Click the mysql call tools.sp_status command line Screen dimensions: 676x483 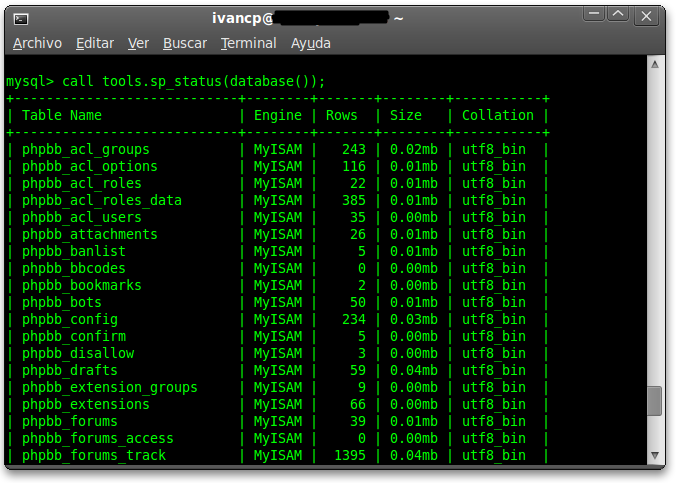click(x=166, y=82)
